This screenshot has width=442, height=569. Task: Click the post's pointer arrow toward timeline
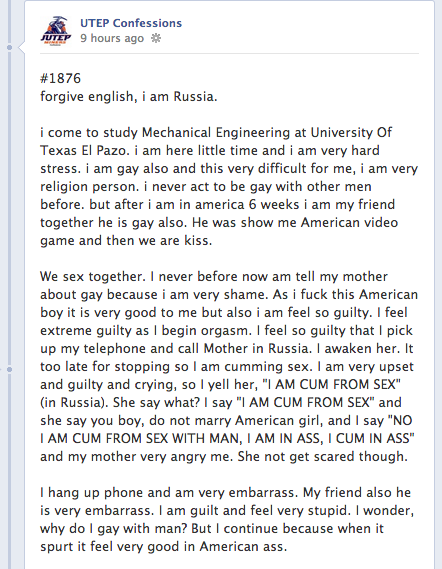pyautogui.click(x=21, y=47)
